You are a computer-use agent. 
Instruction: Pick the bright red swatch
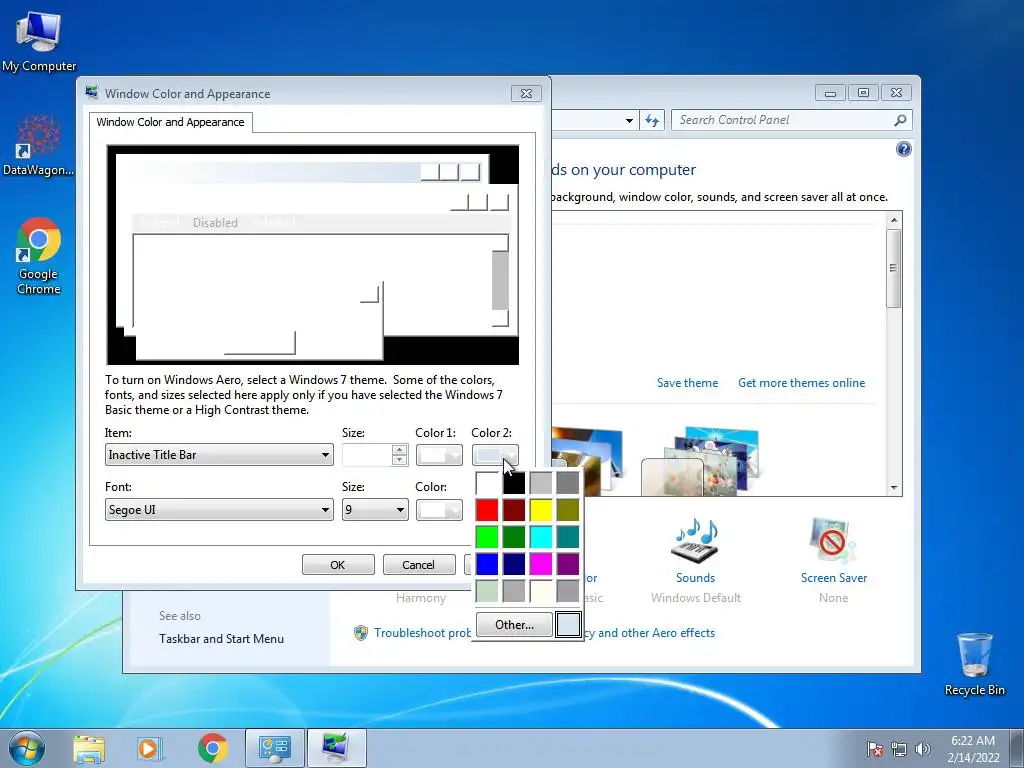(487, 510)
